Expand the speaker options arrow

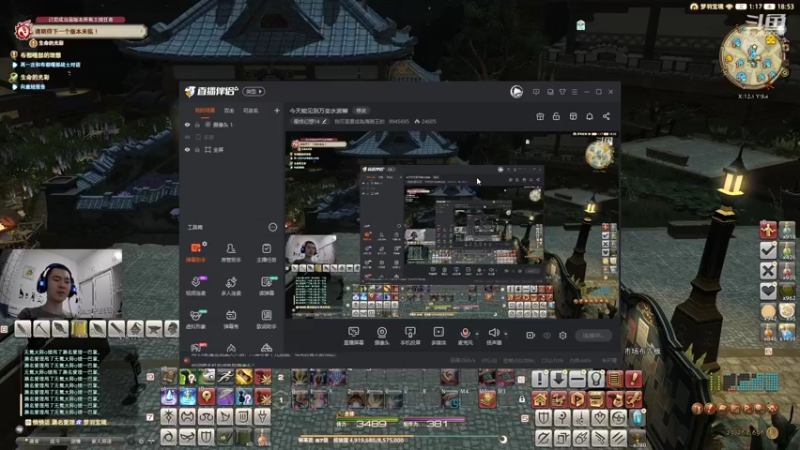coord(506,334)
